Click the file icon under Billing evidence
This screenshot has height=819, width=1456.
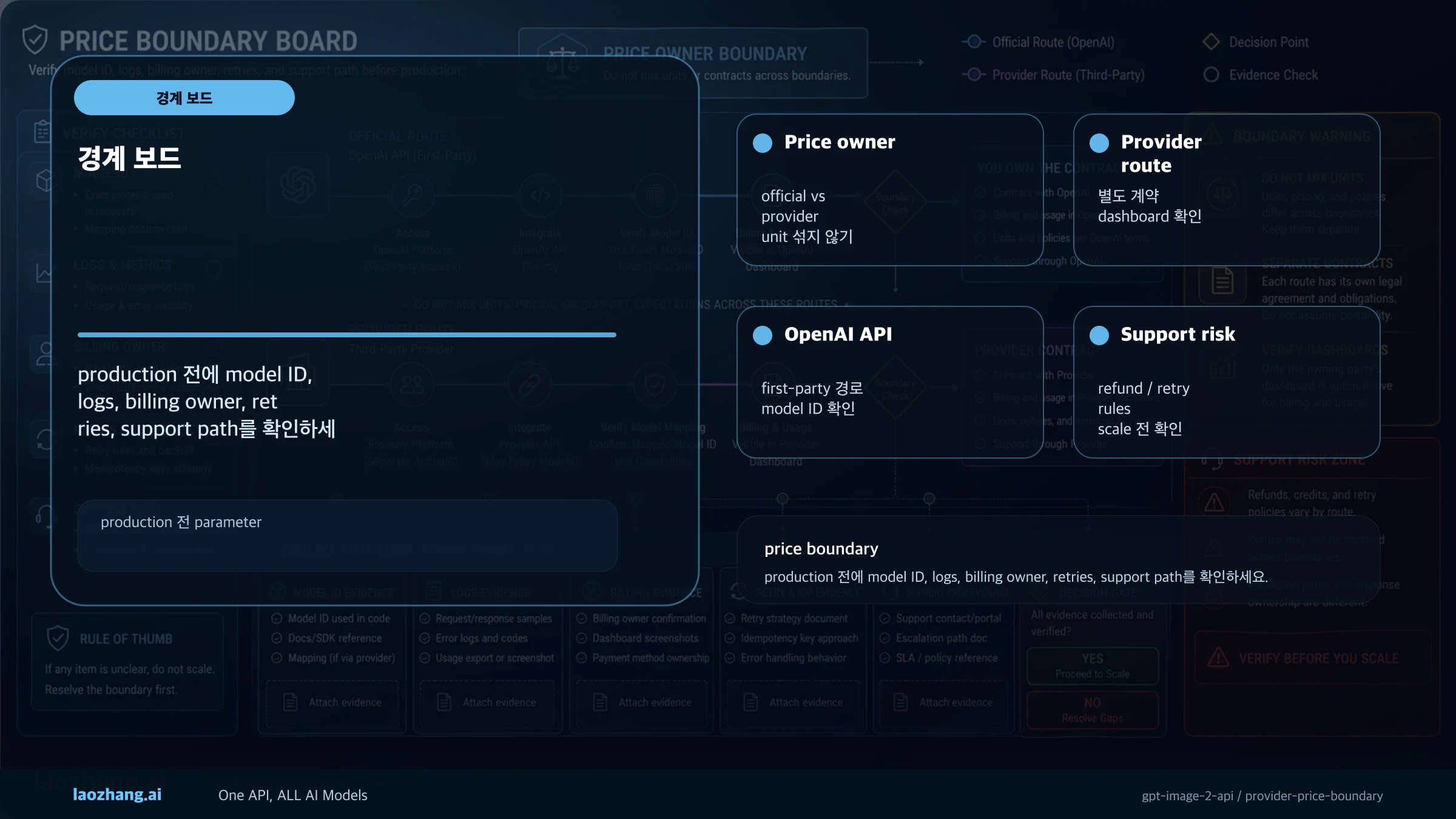(600, 702)
